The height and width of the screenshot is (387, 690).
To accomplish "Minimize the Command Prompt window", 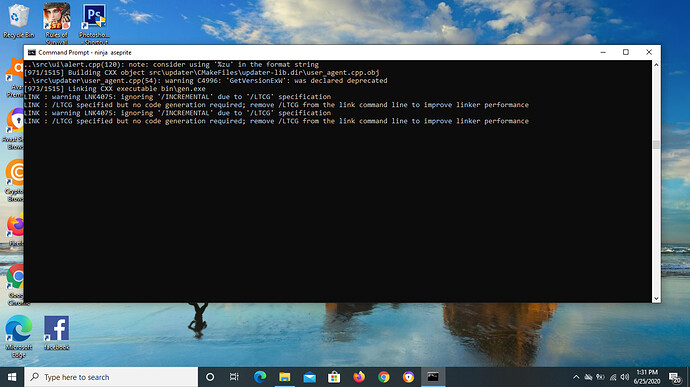I will 603,52.
